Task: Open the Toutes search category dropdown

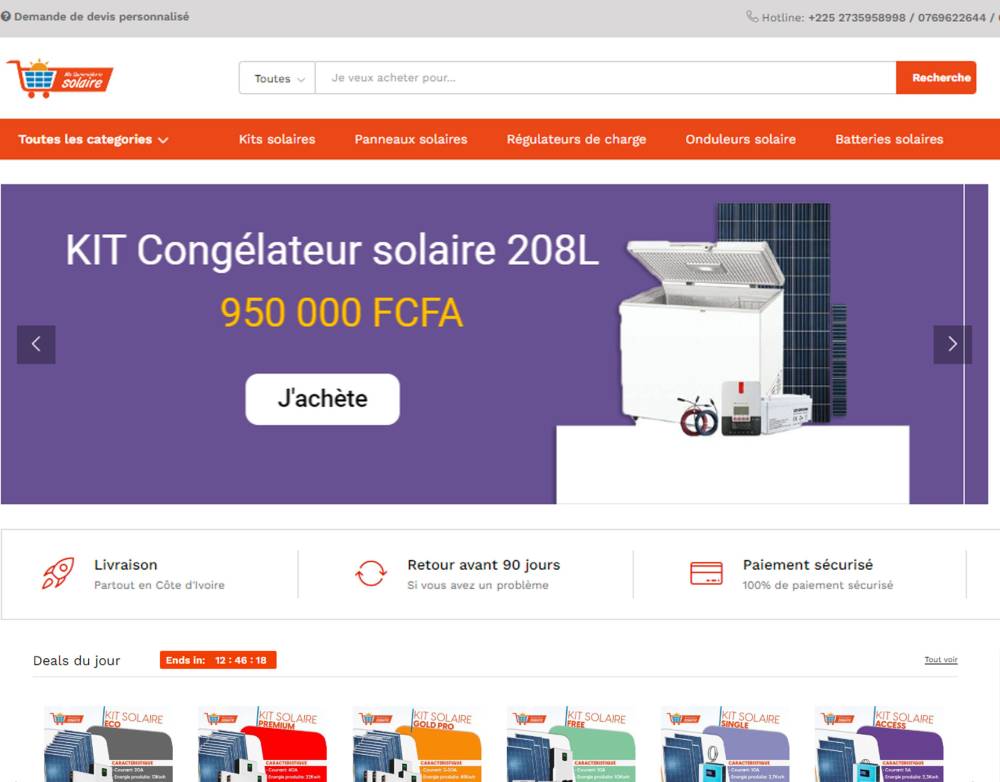Action: point(277,78)
